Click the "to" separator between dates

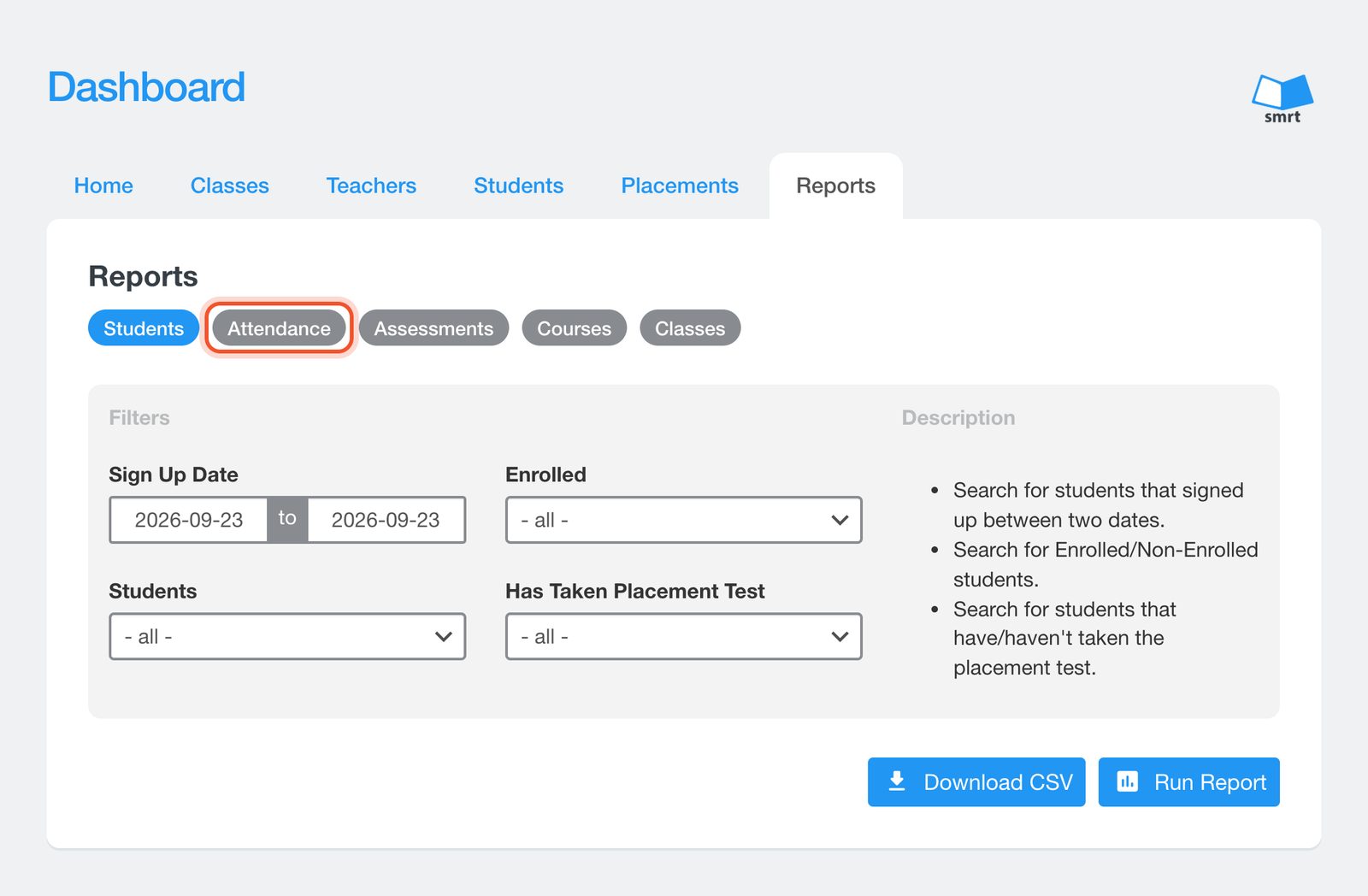[287, 519]
